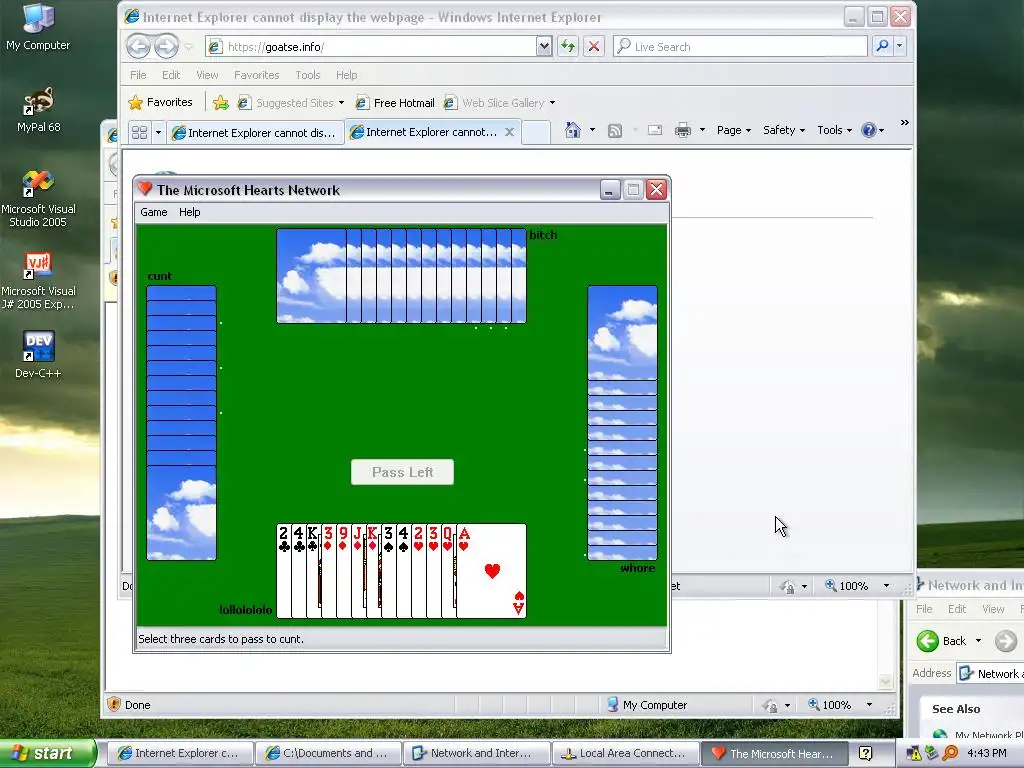1024x768 pixels.
Task: Open the IE Tools menu
Action: coord(307,75)
